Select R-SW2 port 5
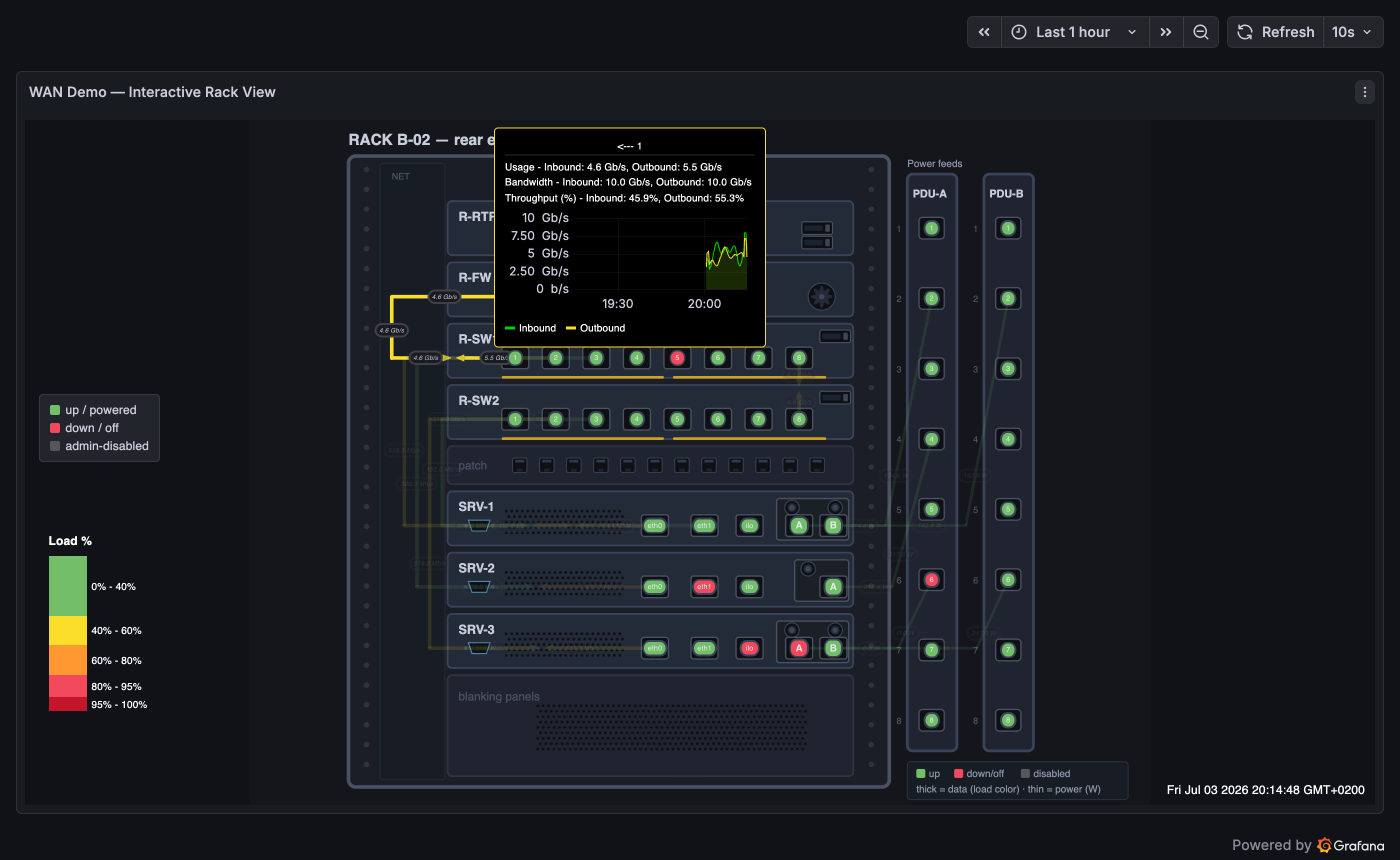 (x=677, y=419)
